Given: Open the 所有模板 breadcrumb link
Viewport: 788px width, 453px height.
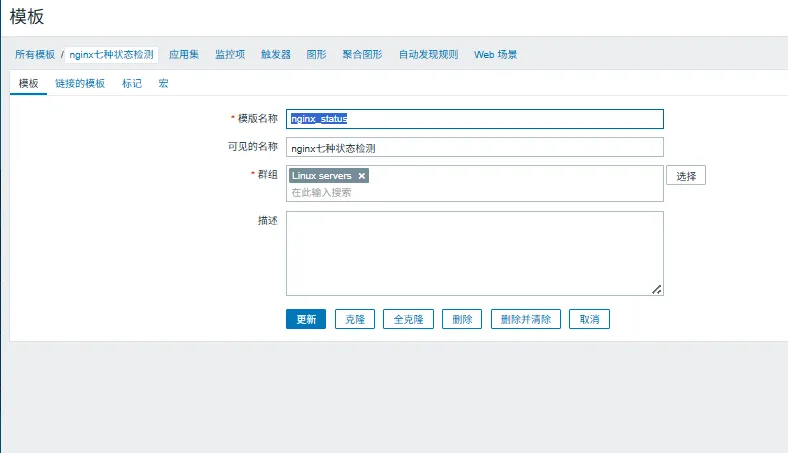Looking at the screenshot, I should 35,54.
